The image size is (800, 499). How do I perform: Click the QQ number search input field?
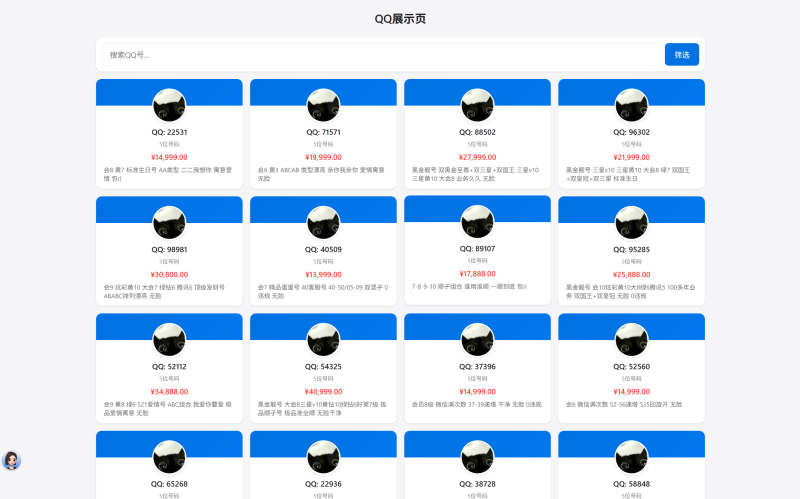[381, 55]
